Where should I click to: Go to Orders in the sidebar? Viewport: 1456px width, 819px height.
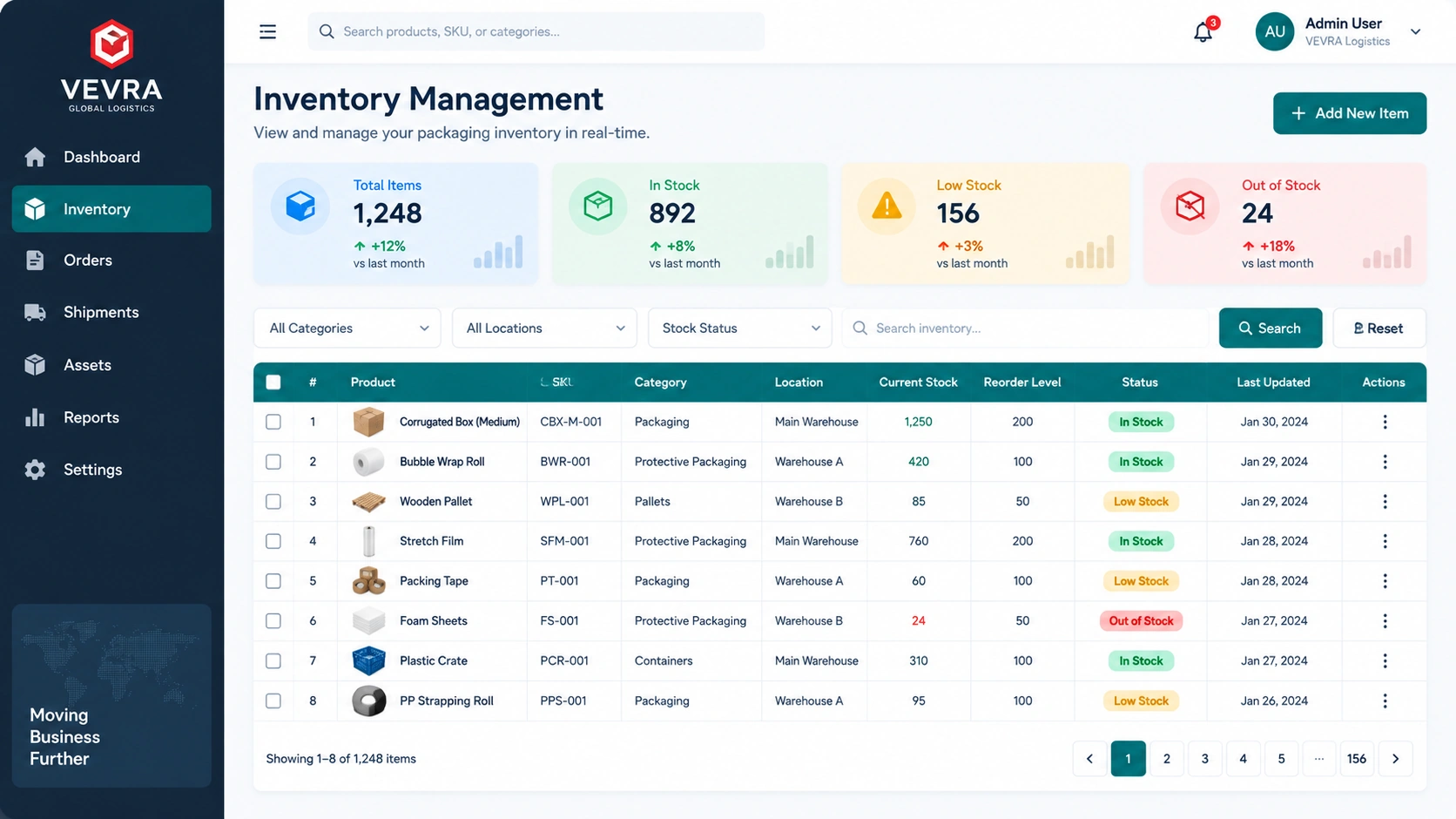pyautogui.click(x=111, y=261)
